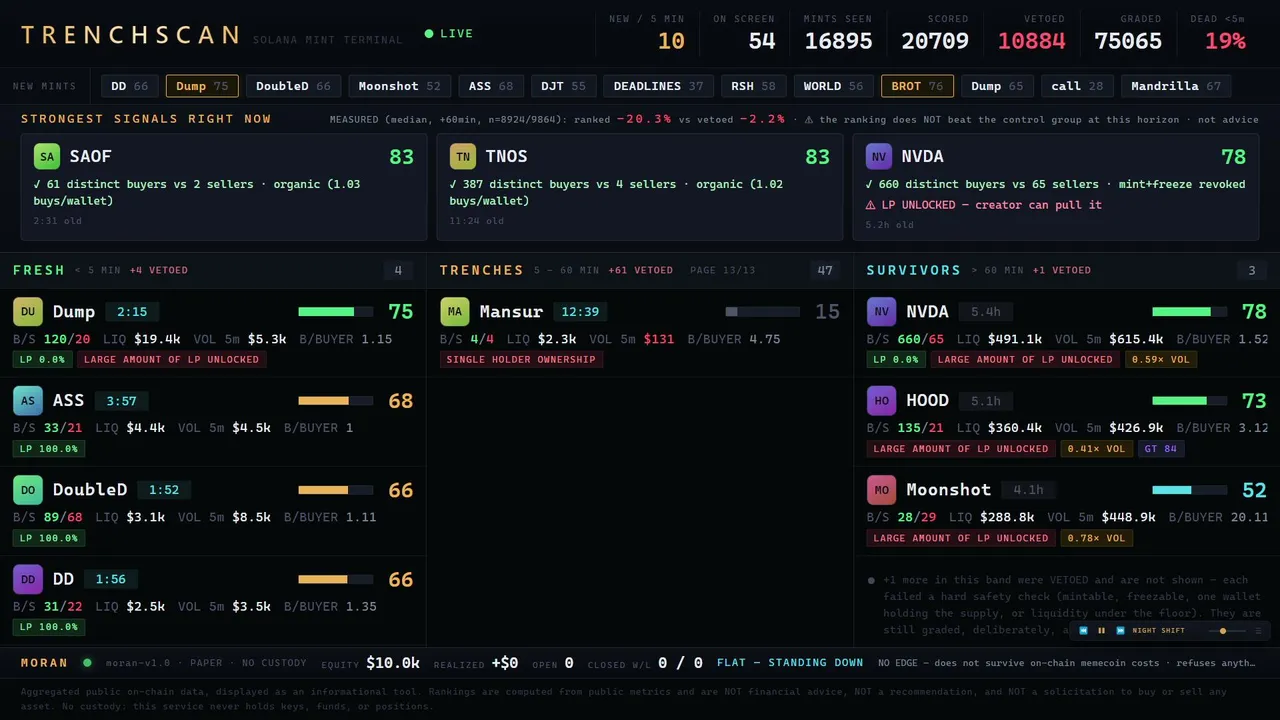The image size is (1280, 720).
Task: Click the DU avatar icon of Dump row
Action: pos(28,311)
